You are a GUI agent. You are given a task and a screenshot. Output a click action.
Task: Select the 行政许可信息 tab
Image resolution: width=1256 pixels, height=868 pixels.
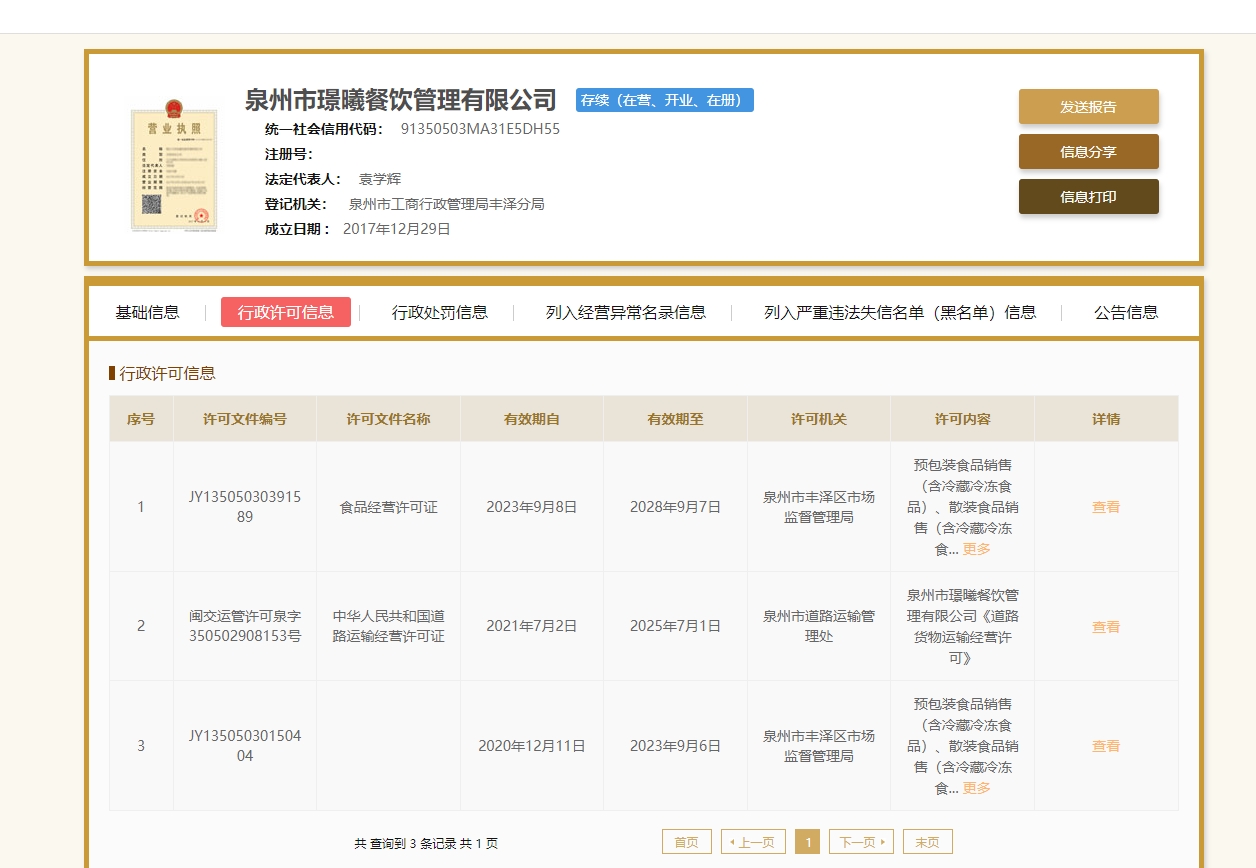(286, 312)
